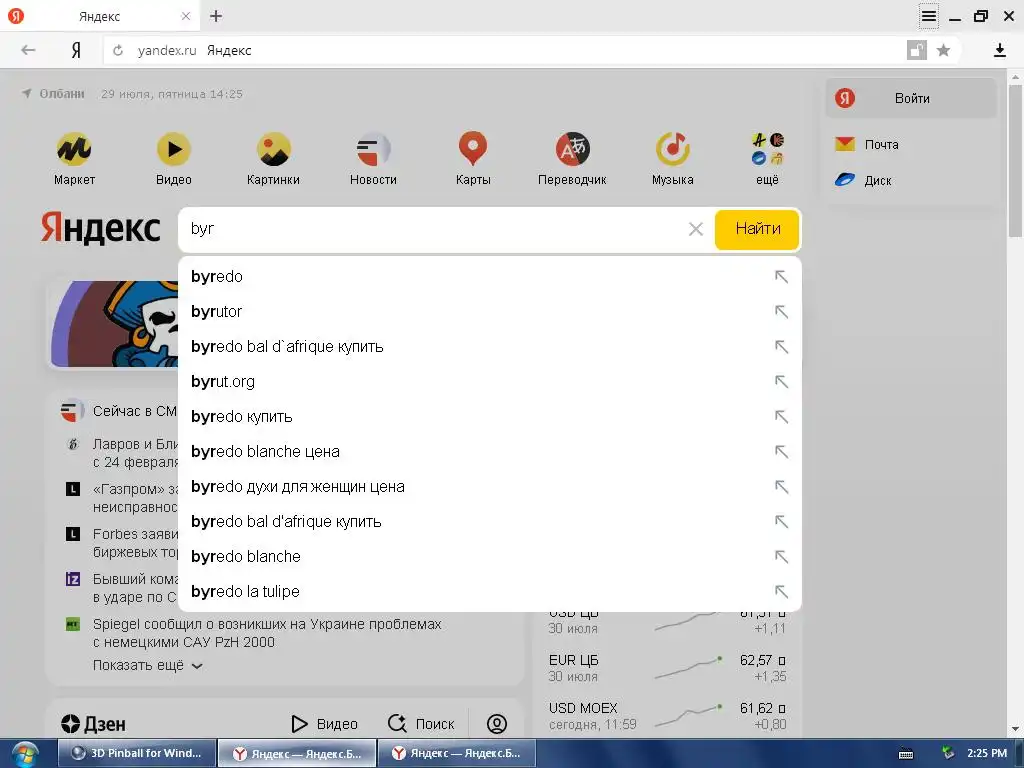Switch to second Яндекс taskbar window
Screen dimensions: 1024x768
[457, 753]
